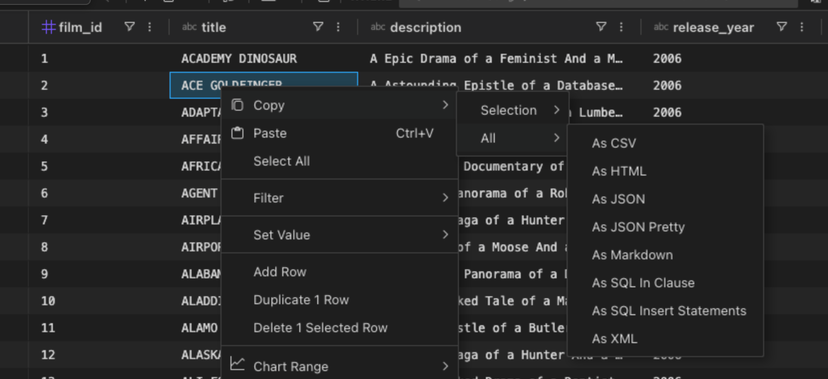Copy all As JSON
828x379 pixels.
click(665, 199)
